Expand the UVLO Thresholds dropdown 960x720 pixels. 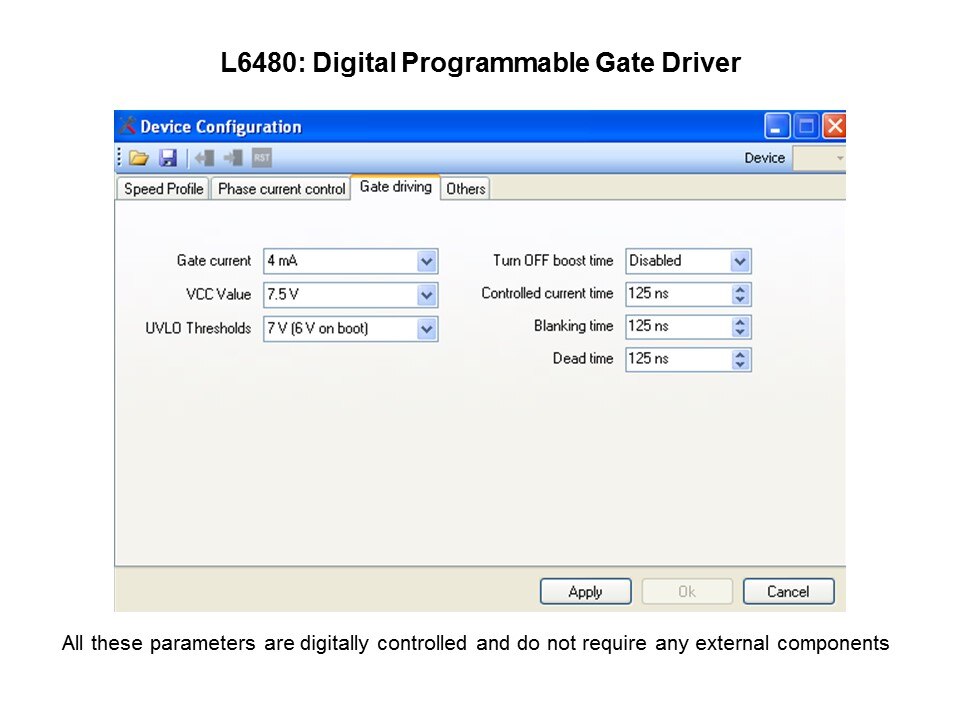click(x=427, y=328)
